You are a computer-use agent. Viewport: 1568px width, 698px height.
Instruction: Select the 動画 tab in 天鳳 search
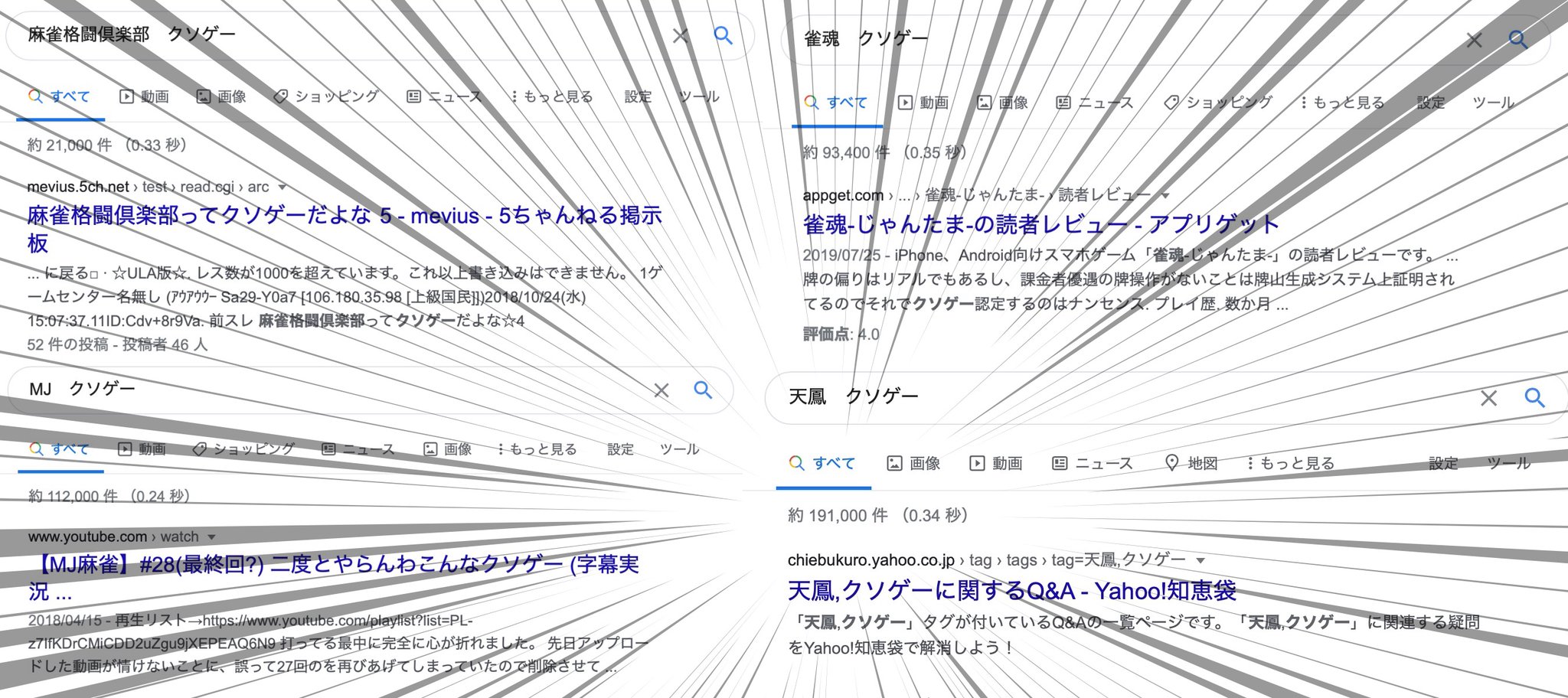tap(996, 463)
